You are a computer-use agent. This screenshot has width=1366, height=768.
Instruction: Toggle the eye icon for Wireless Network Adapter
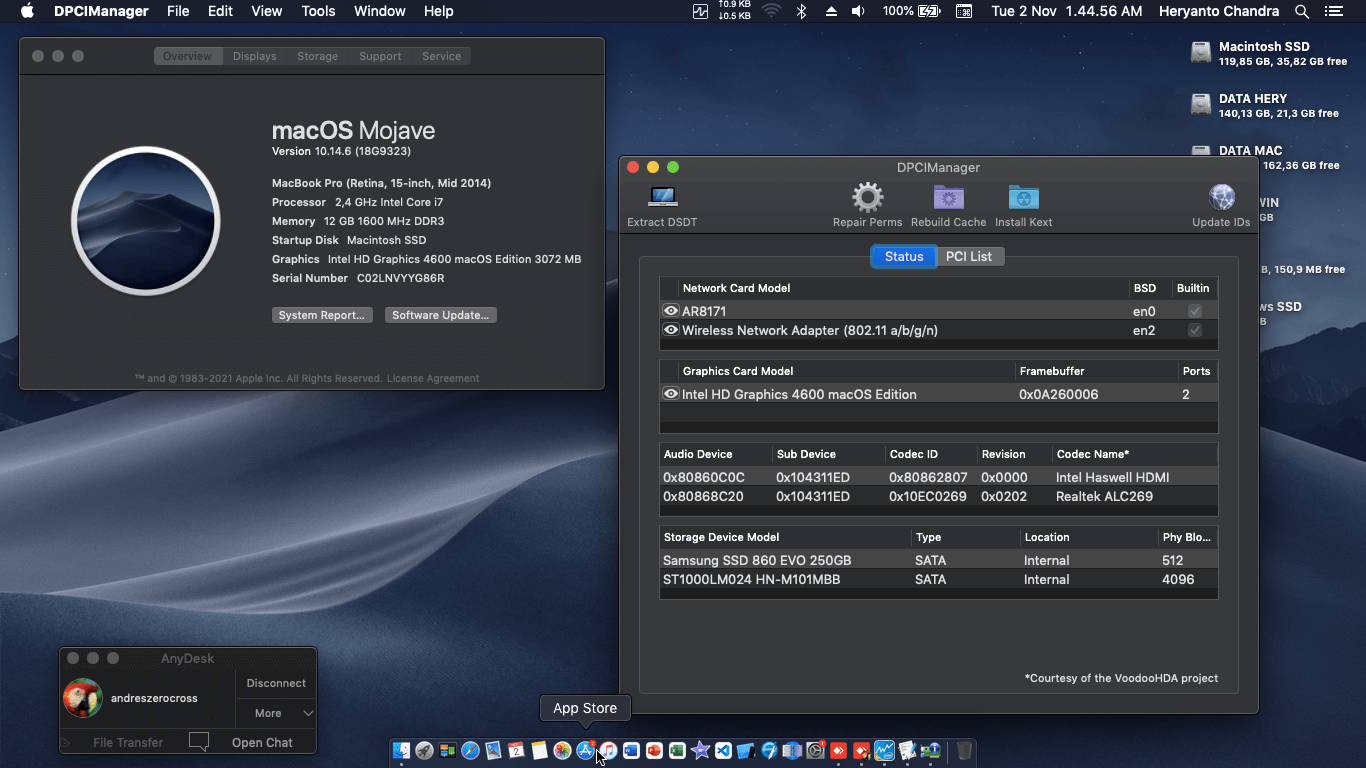pos(671,330)
